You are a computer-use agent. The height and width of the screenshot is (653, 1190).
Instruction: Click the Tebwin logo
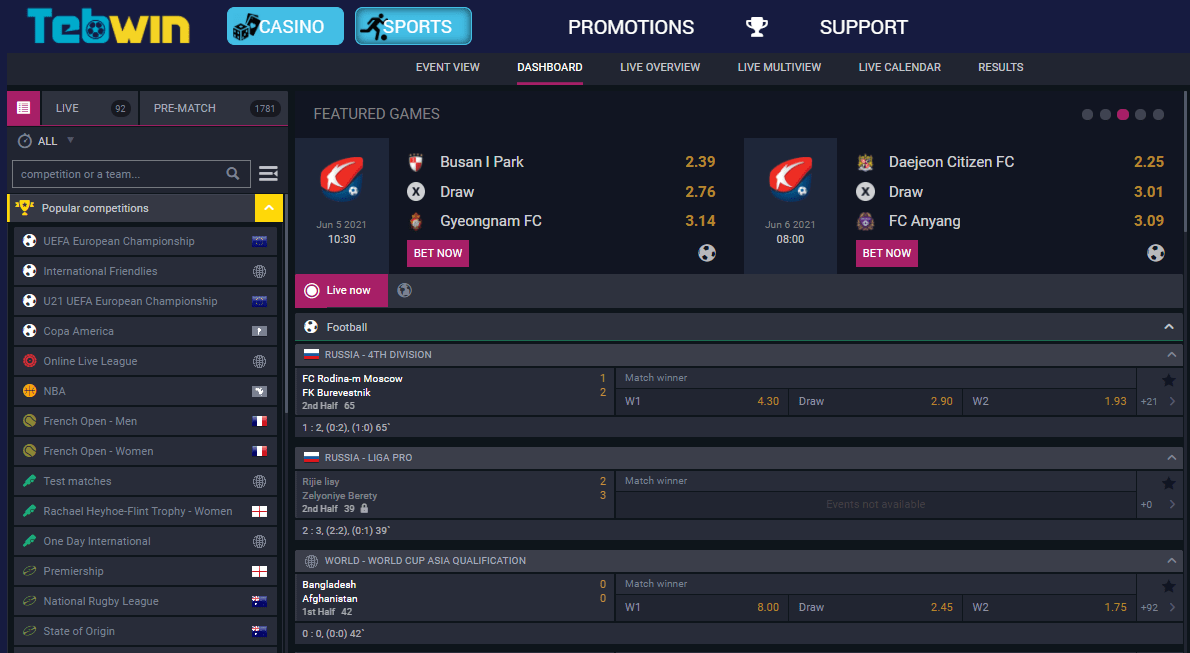tap(109, 27)
